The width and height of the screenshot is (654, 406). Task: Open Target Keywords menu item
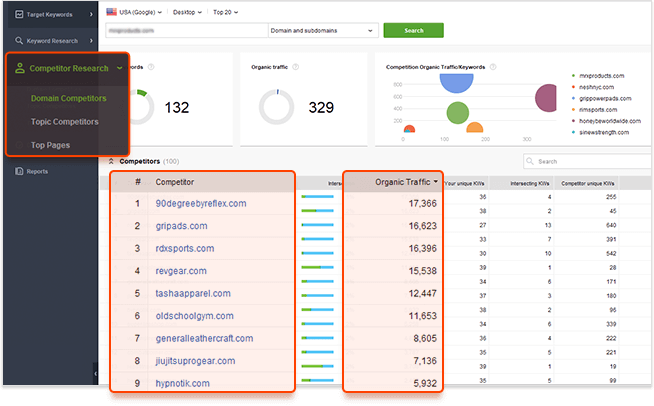coord(49,15)
